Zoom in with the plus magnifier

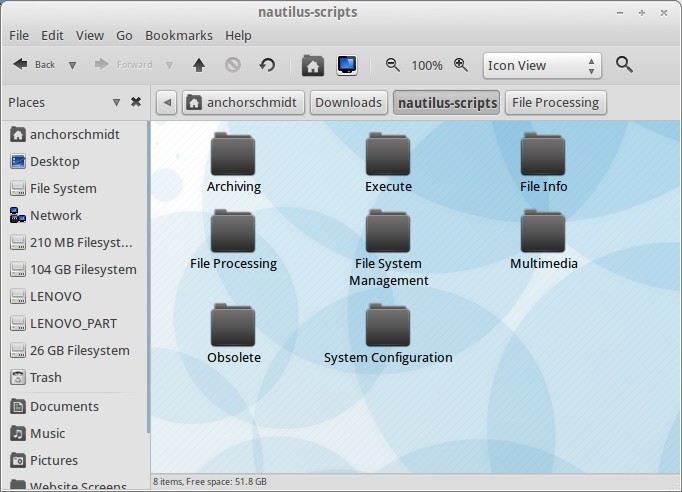coord(461,65)
